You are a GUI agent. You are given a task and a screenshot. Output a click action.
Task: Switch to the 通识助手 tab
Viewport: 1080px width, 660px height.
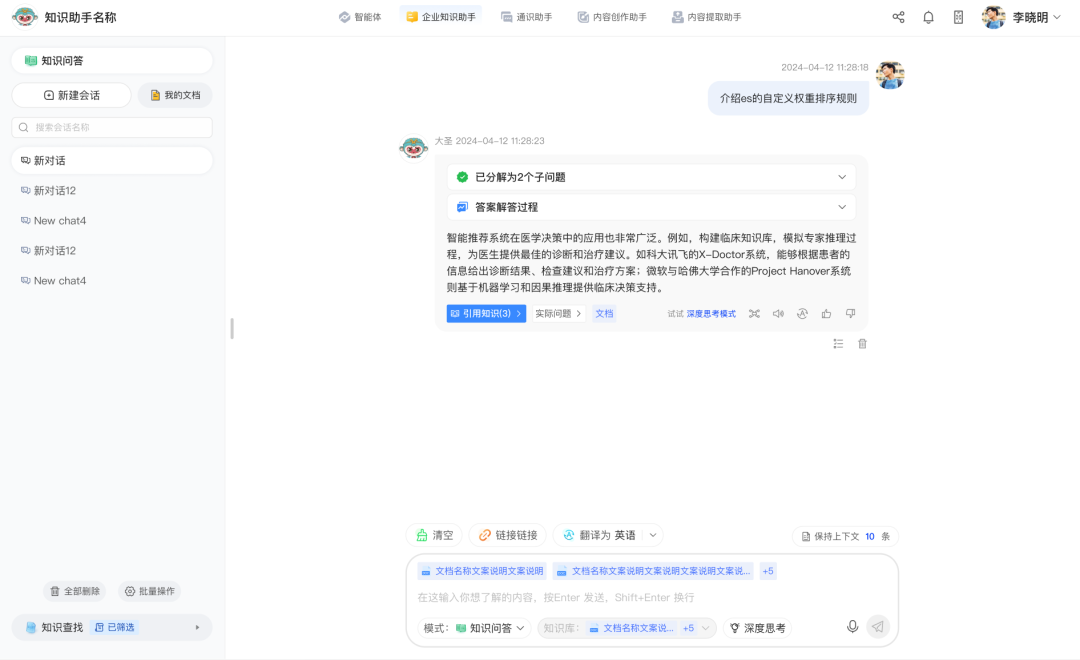click(526, 17)
